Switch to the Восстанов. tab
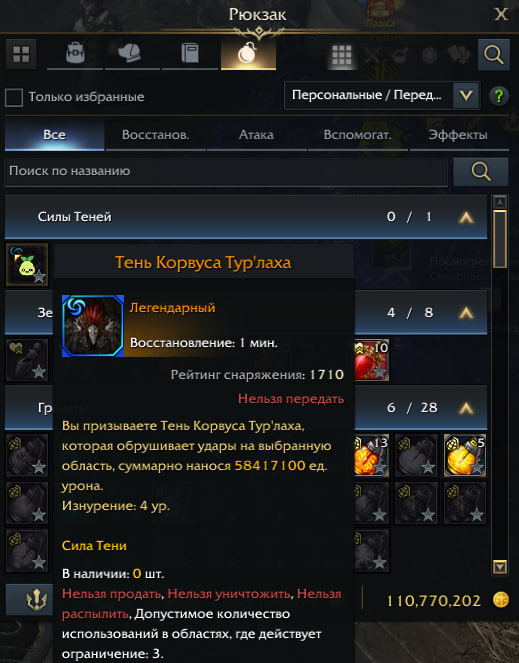Screen dimensions: 519x663 156,135
